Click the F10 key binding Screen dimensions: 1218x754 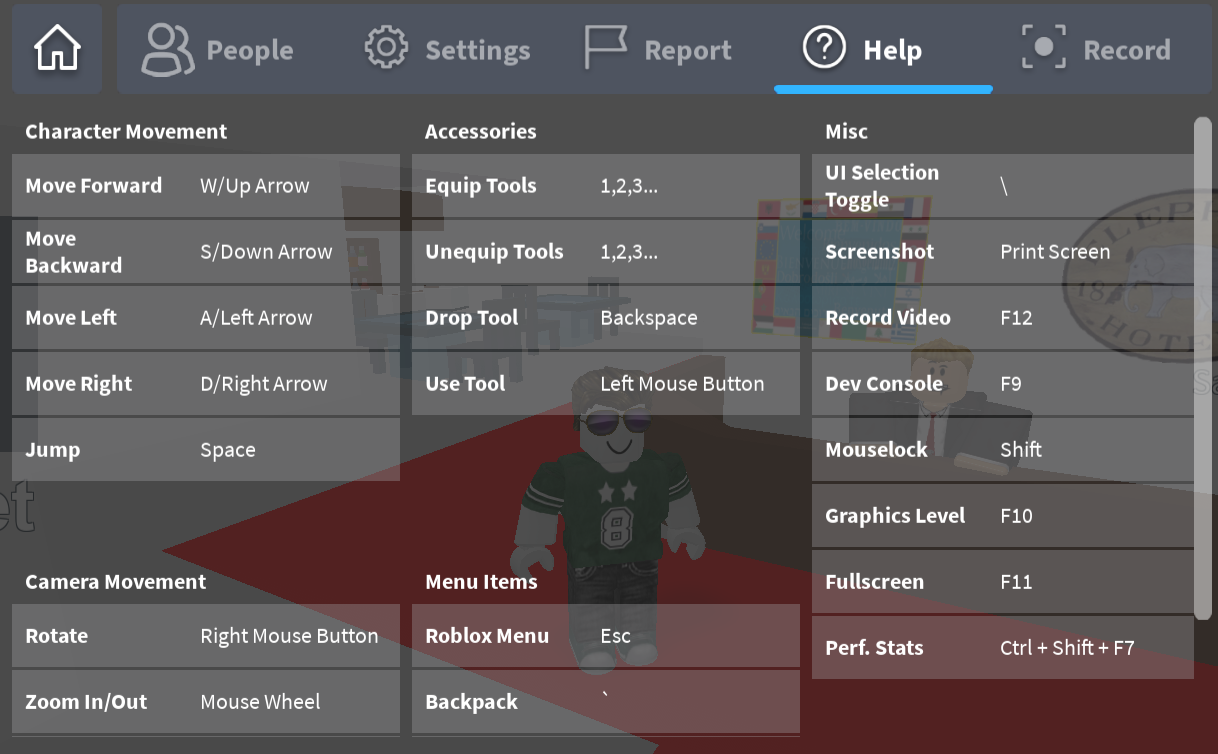pos(1016,516)
